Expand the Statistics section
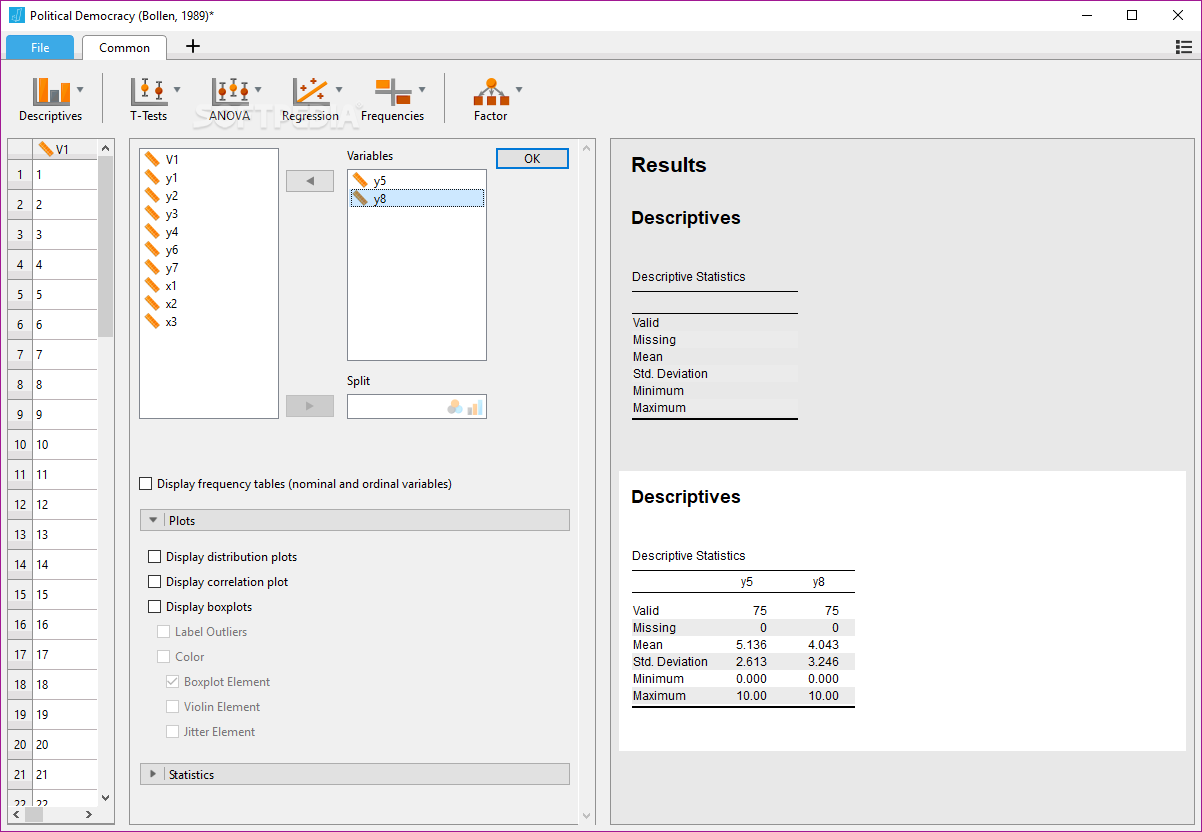This screenshot has width=1202, height=832. tap(154, 774)
